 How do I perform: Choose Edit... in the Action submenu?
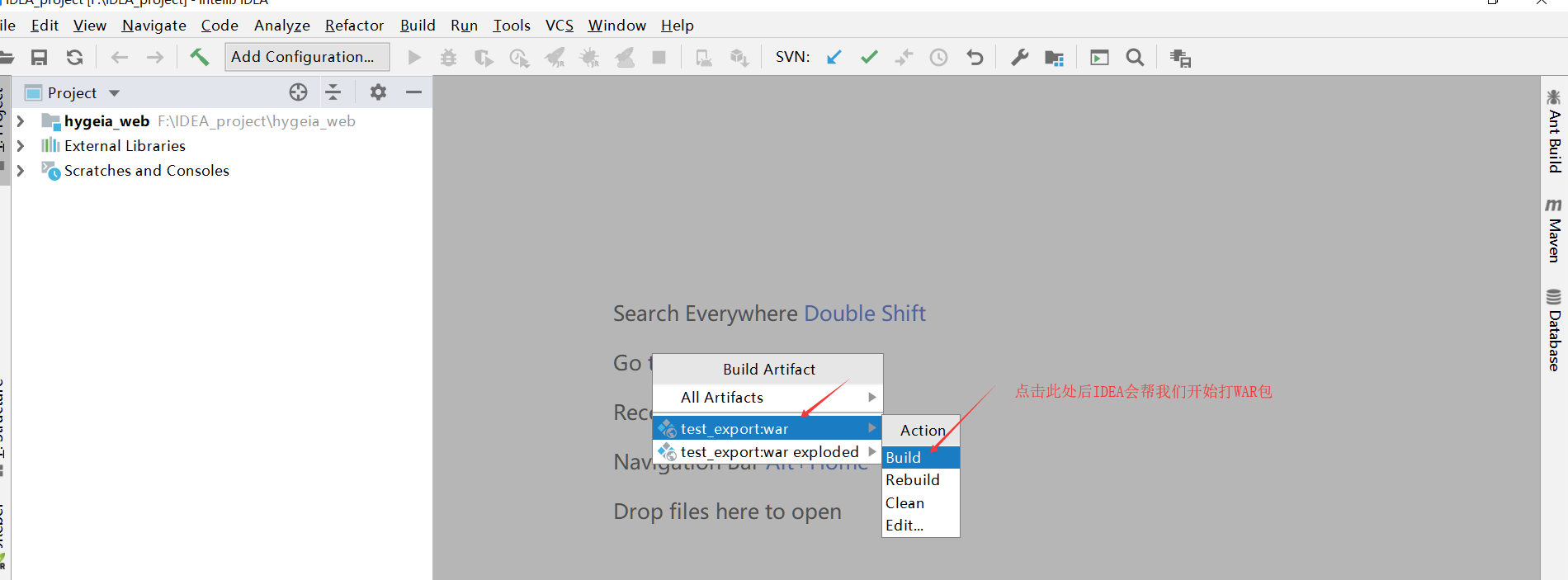click(920, 526)
